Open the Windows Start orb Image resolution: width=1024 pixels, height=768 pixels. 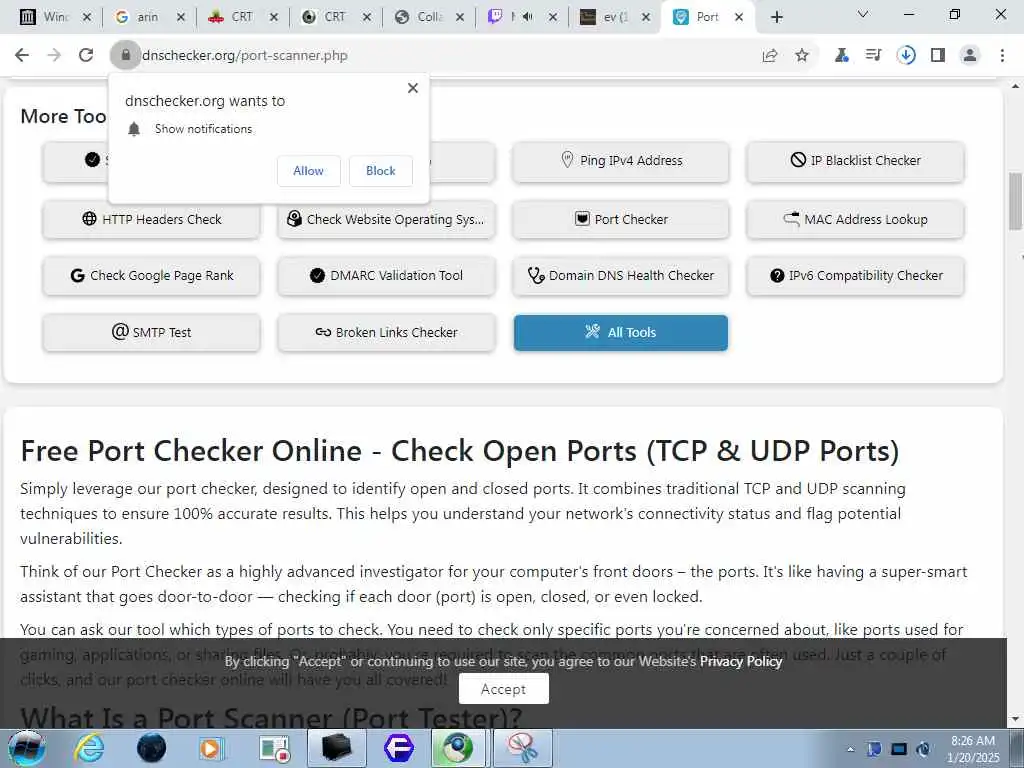(27, 748)
